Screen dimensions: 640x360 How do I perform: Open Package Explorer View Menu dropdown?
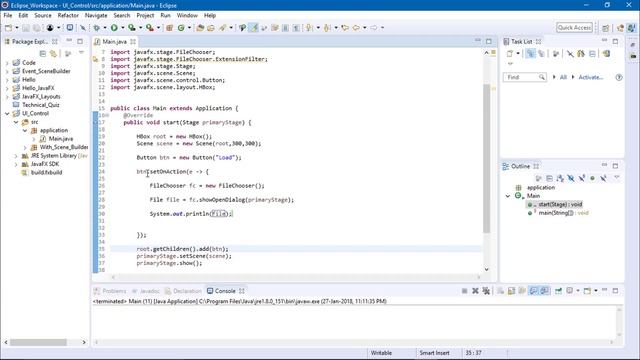[x=81, y=53]
